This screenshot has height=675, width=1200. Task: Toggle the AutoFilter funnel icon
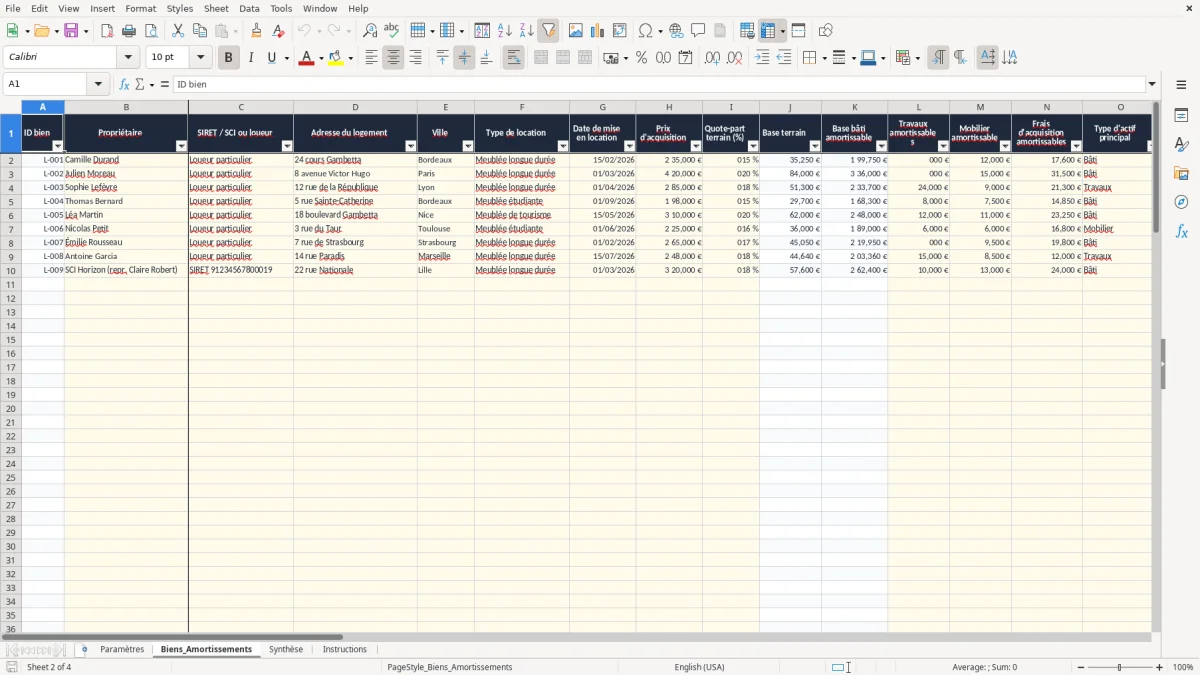coord(549,31)
